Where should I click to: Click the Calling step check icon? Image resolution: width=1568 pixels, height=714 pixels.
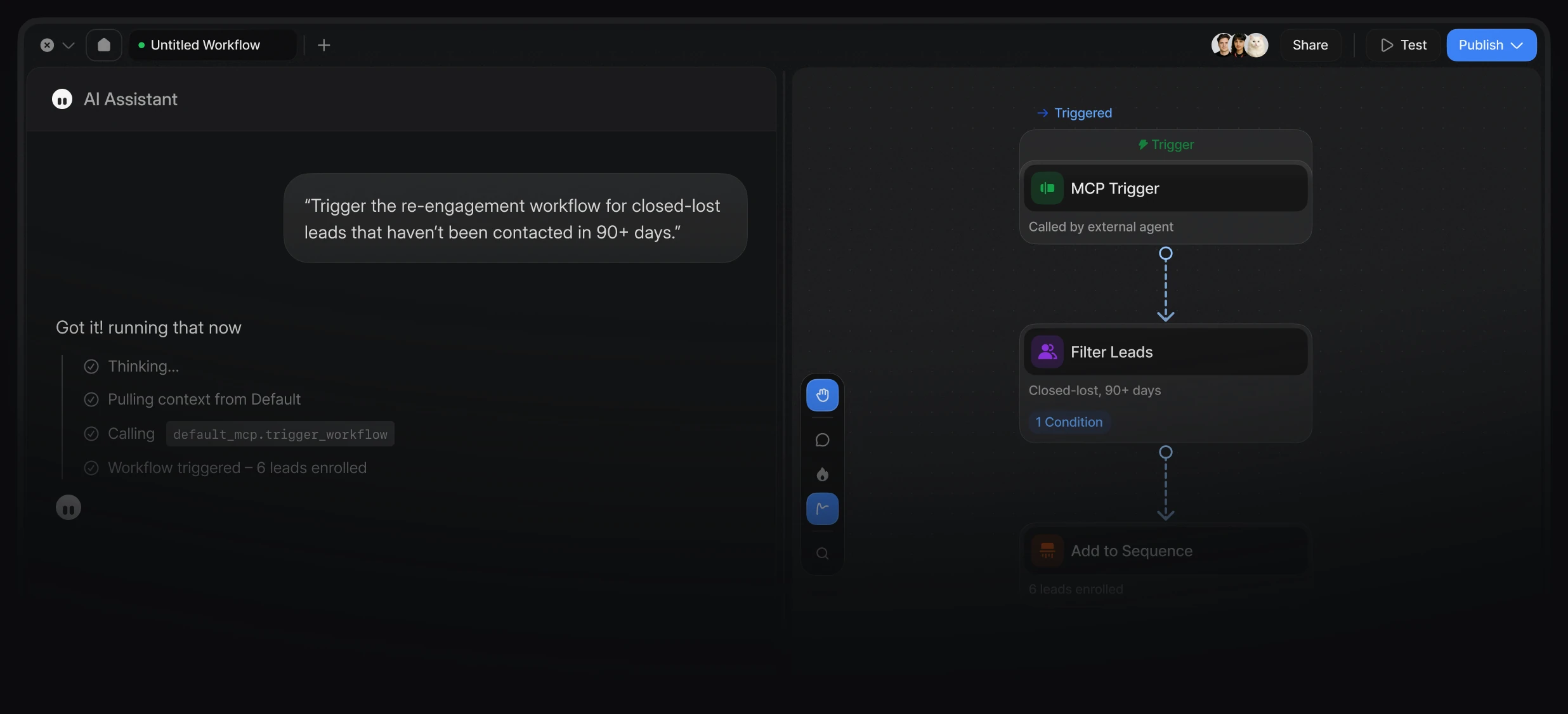(91, 434)
